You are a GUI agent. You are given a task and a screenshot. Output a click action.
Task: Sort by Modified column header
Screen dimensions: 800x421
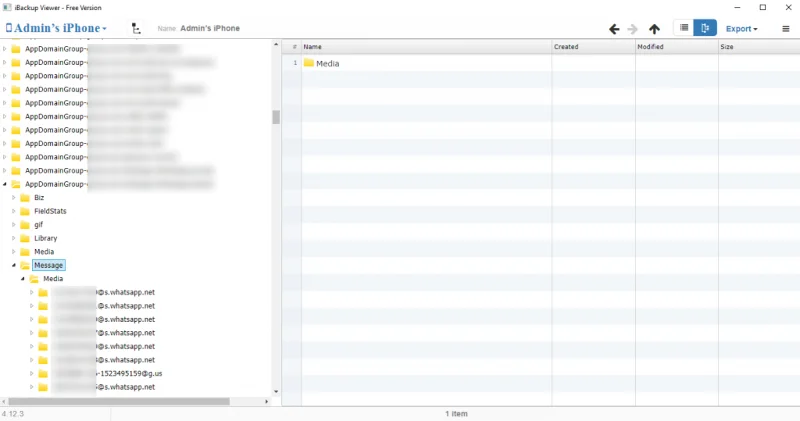(x=675, y=47)
